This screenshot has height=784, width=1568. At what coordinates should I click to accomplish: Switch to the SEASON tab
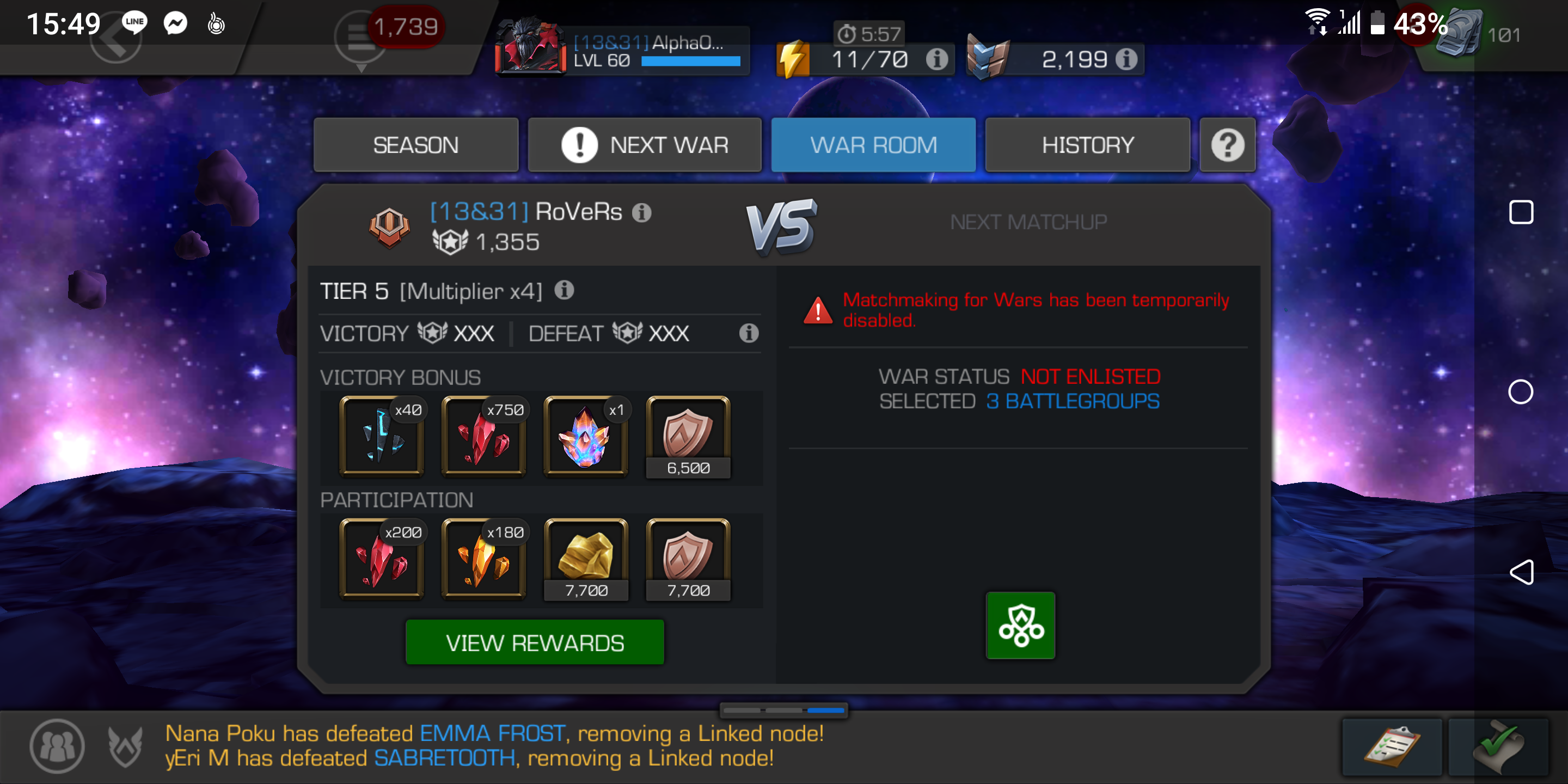click(416, 145)
